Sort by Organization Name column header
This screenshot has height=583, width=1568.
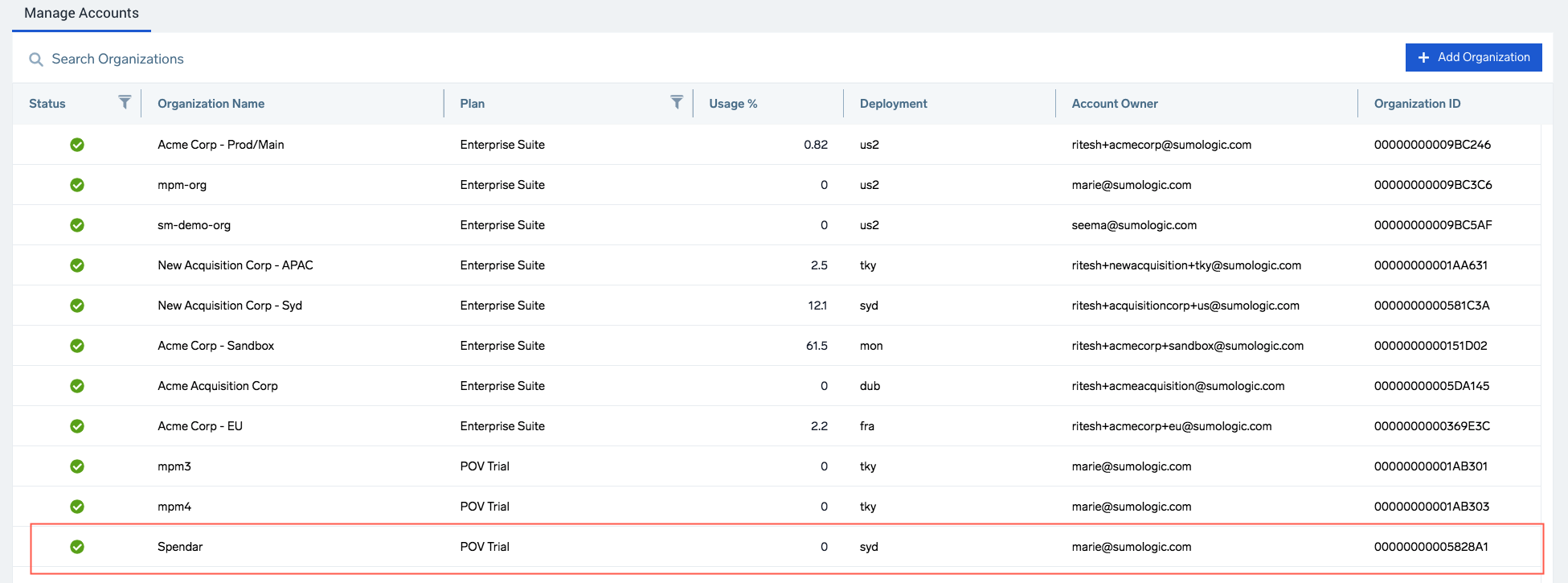[x=211, y=104]
